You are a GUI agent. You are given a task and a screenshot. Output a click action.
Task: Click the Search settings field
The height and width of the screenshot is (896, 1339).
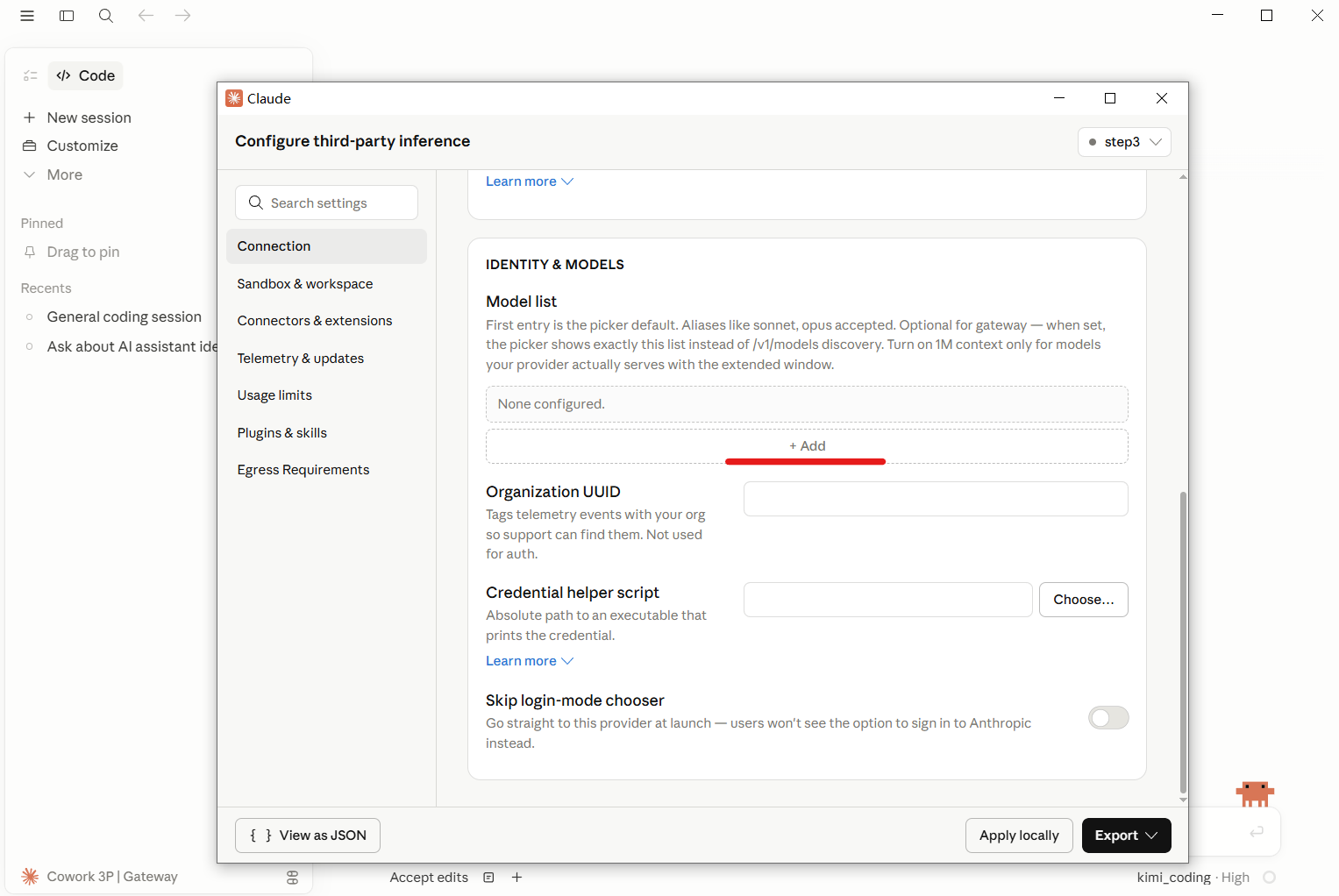point(326,203)
